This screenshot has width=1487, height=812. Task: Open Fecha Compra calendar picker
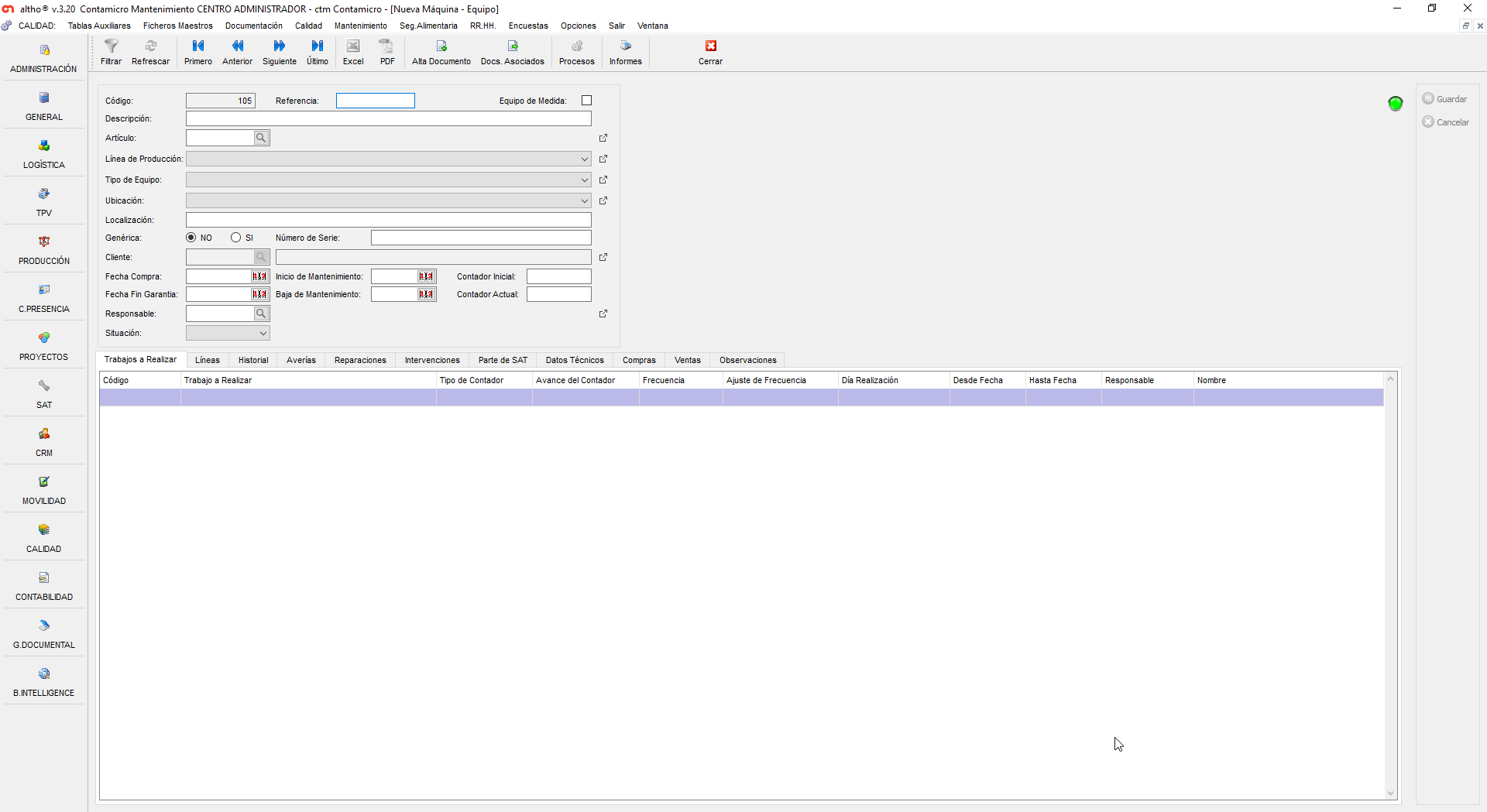pos(259,276)
